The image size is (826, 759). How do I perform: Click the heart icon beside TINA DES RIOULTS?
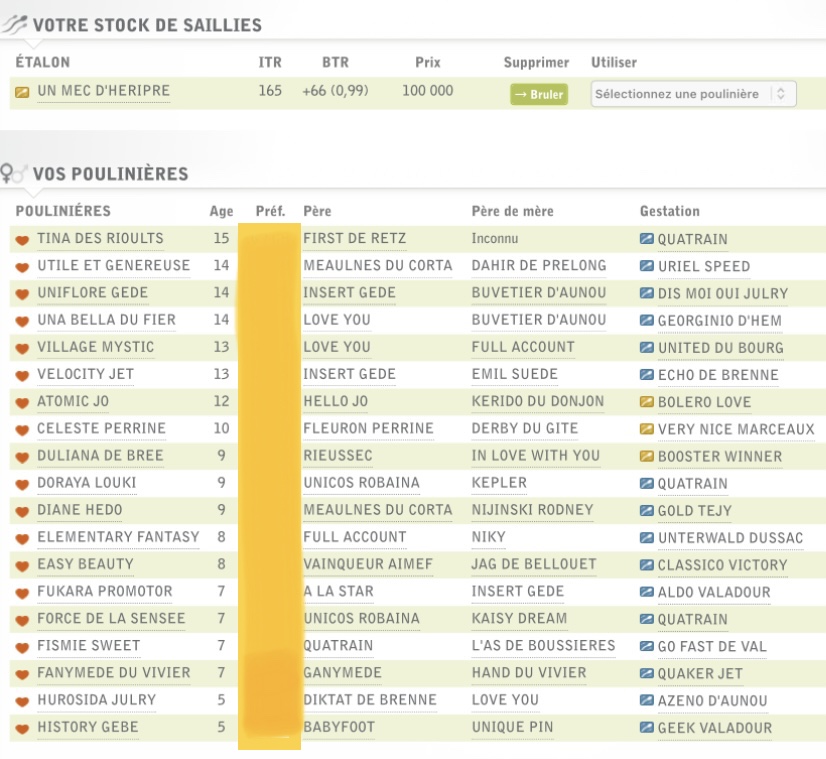(x=21, y=239)
